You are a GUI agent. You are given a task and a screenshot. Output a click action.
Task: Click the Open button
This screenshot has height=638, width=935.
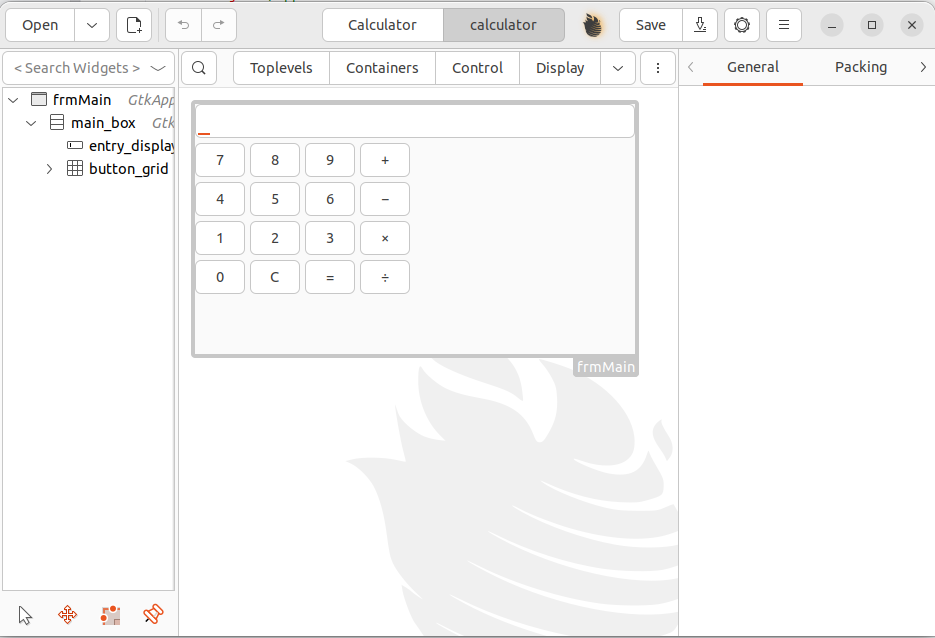(40, 25)
